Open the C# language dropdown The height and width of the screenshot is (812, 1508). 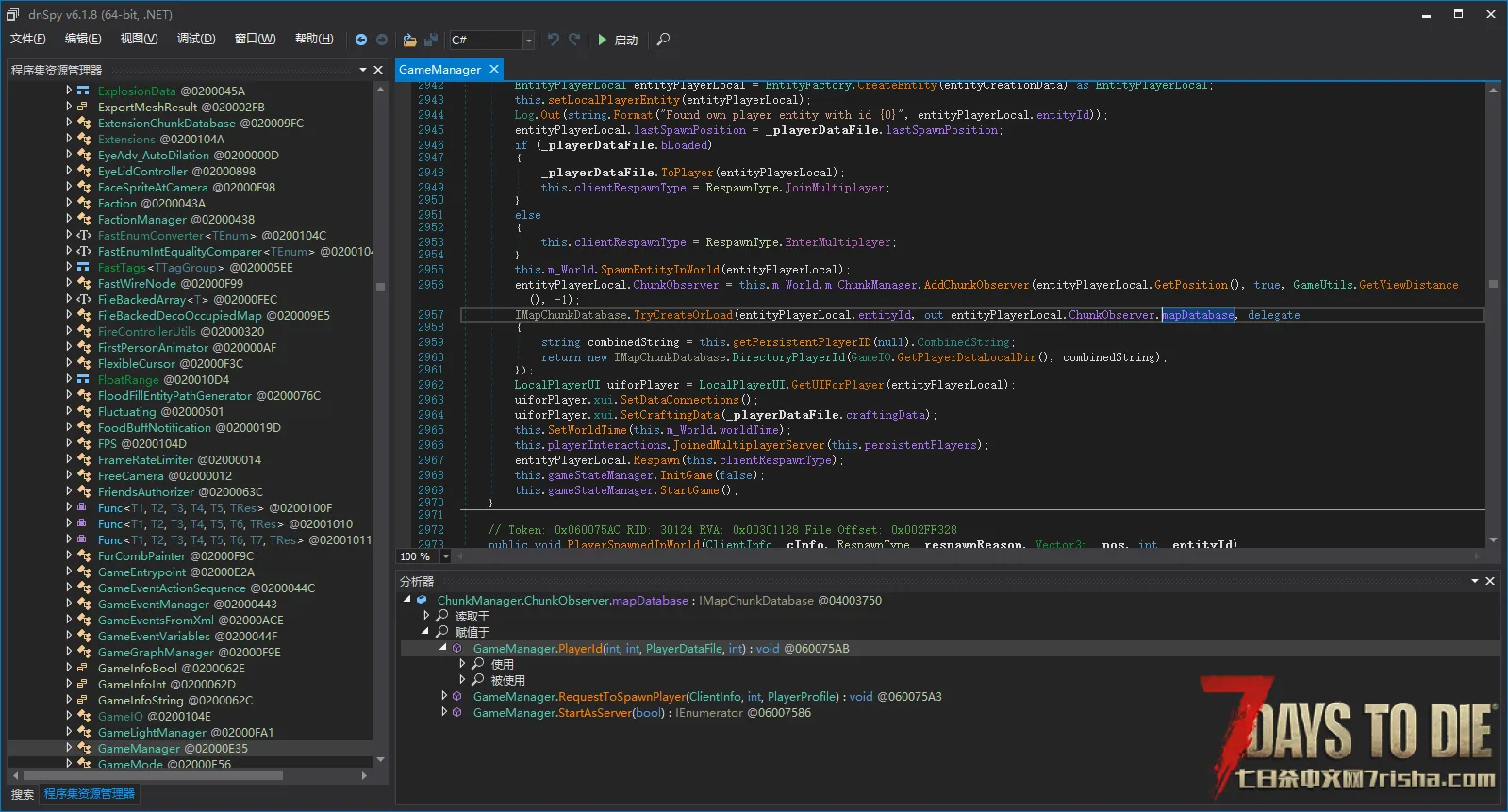[x=528, y=40]
